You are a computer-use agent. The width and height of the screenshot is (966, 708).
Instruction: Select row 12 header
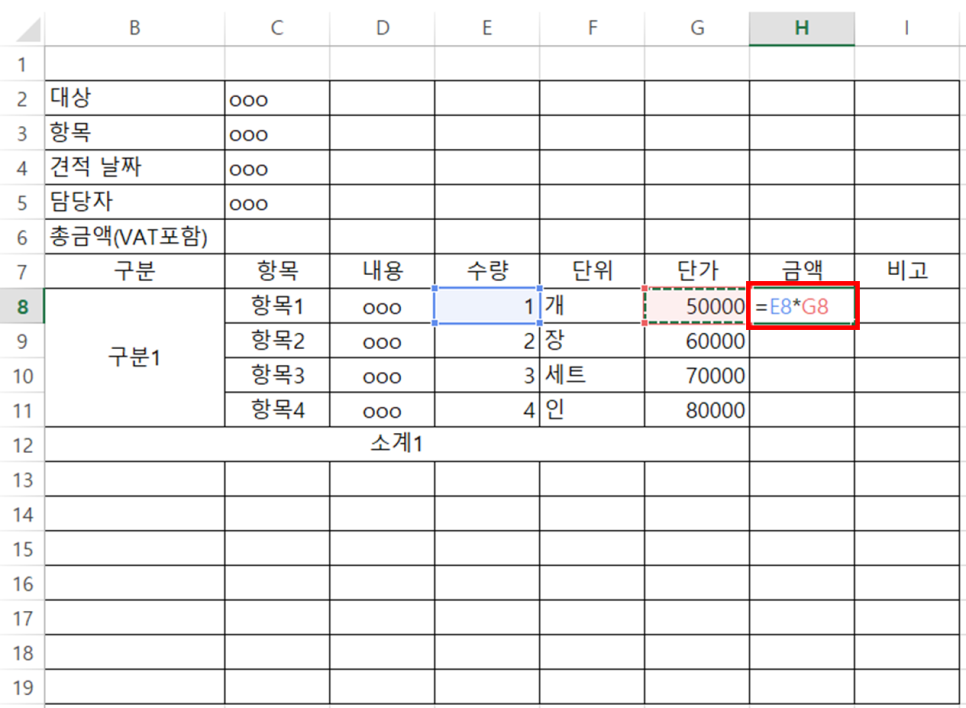(x=22, y=445)
